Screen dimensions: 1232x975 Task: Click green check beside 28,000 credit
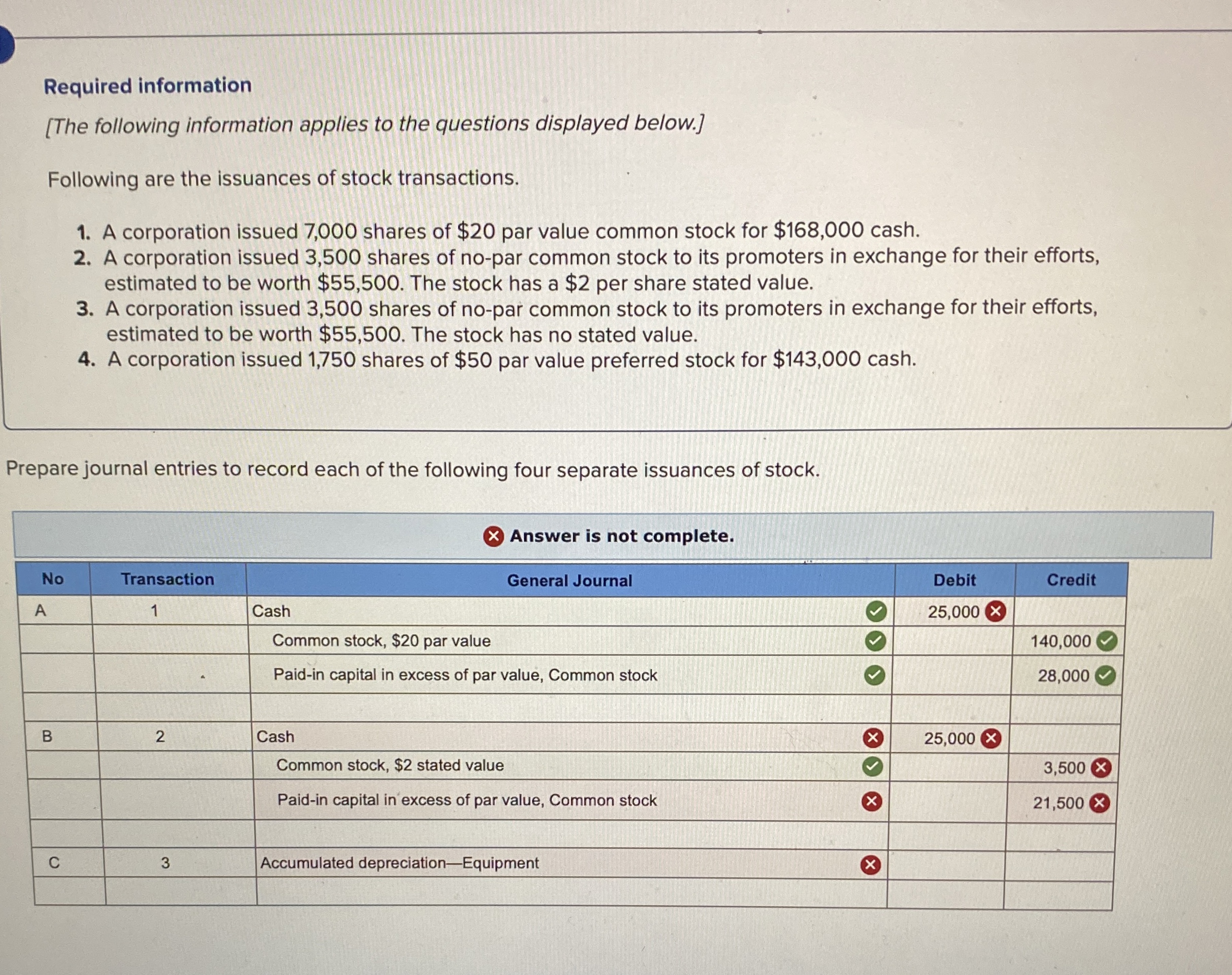coord(1106,676)
